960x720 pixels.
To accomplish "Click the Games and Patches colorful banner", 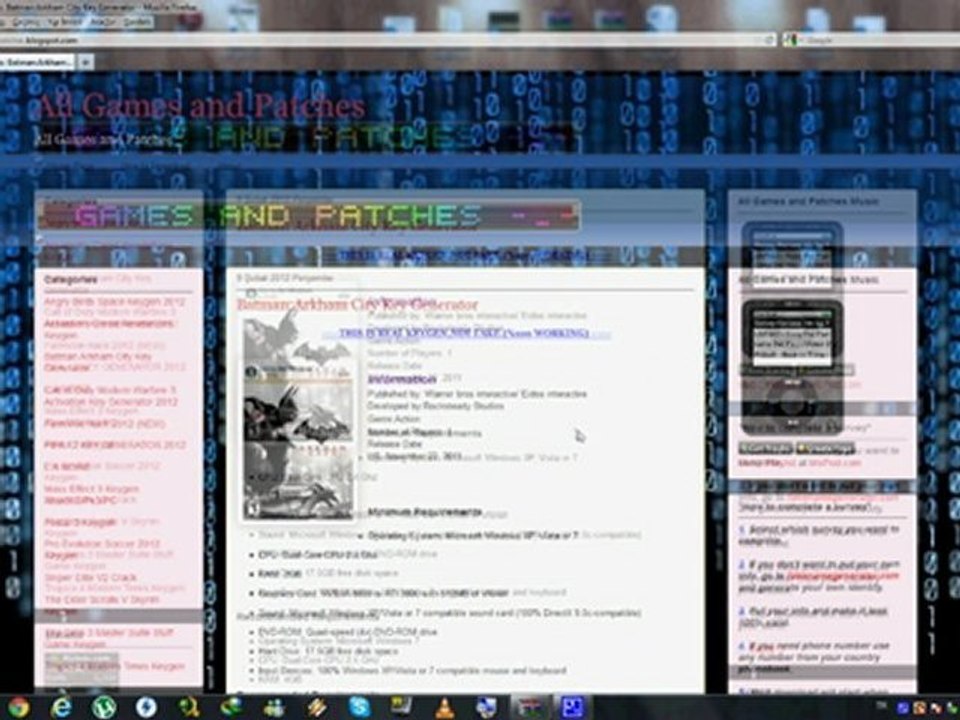I will pos(308,216).
